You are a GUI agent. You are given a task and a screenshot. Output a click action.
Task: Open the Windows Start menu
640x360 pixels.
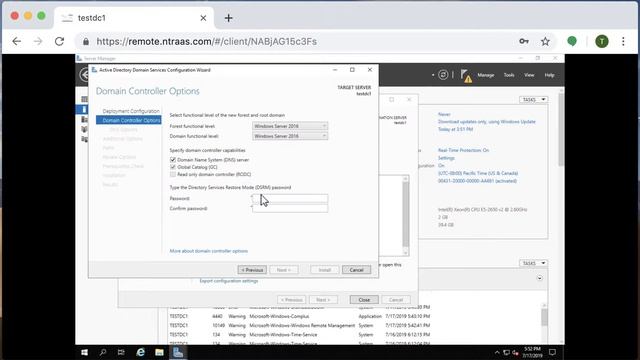[x=84, y=352]
